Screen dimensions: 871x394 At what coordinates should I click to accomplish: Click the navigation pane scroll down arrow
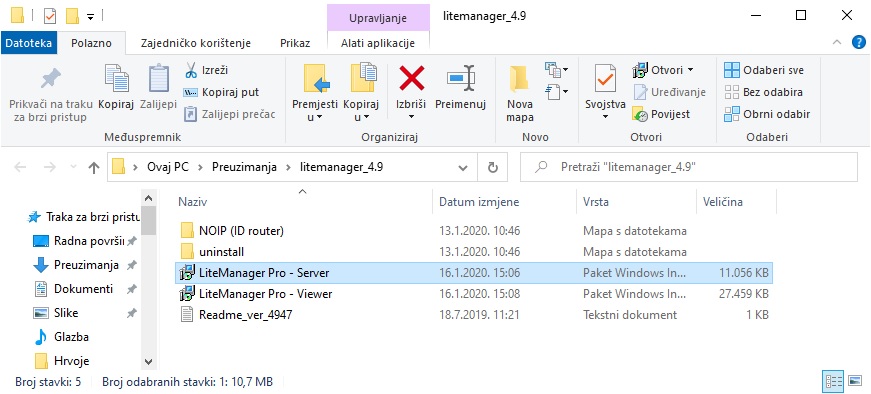148,361
